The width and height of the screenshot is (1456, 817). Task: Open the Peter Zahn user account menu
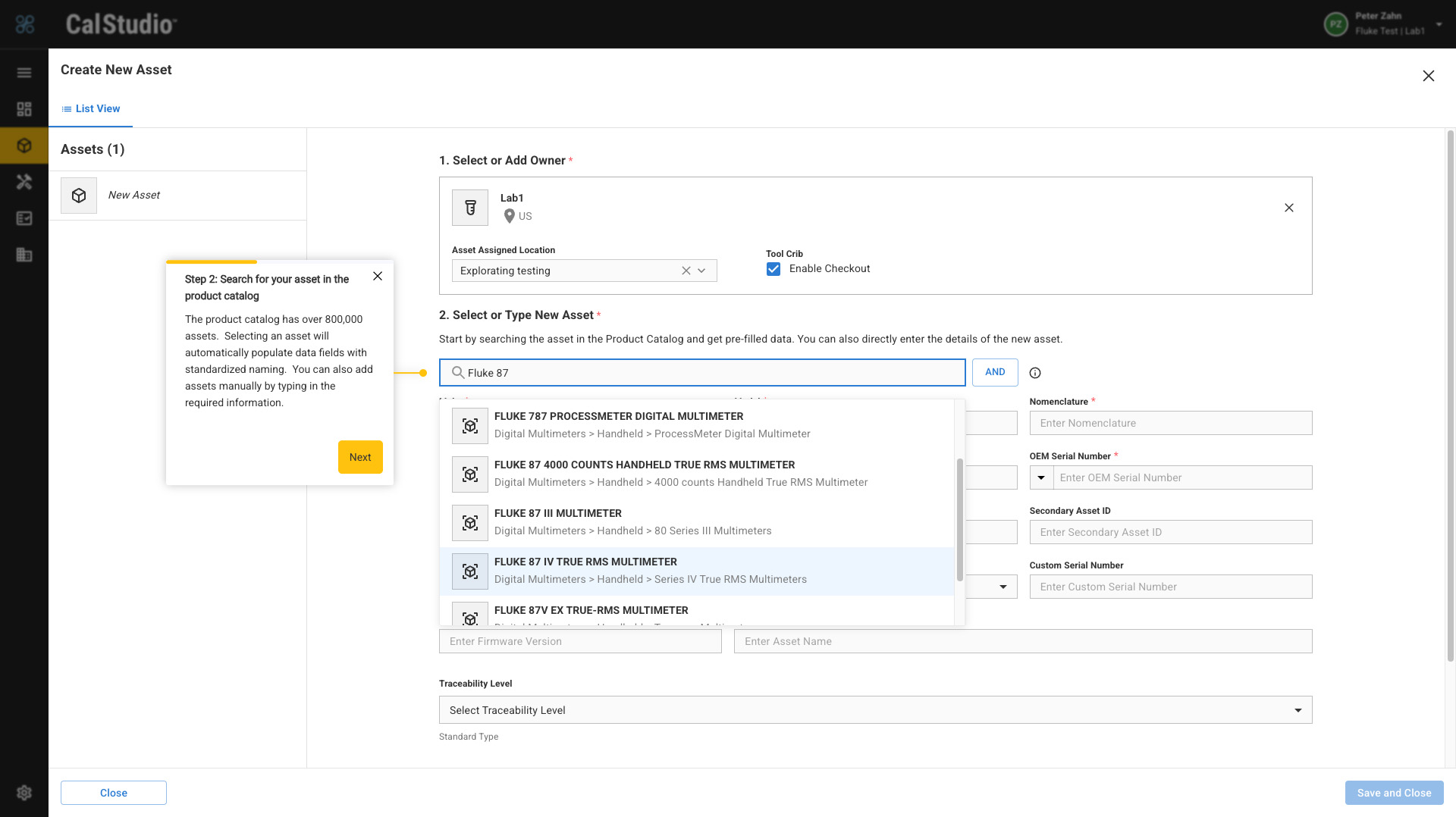click(x=1383, y=24)
